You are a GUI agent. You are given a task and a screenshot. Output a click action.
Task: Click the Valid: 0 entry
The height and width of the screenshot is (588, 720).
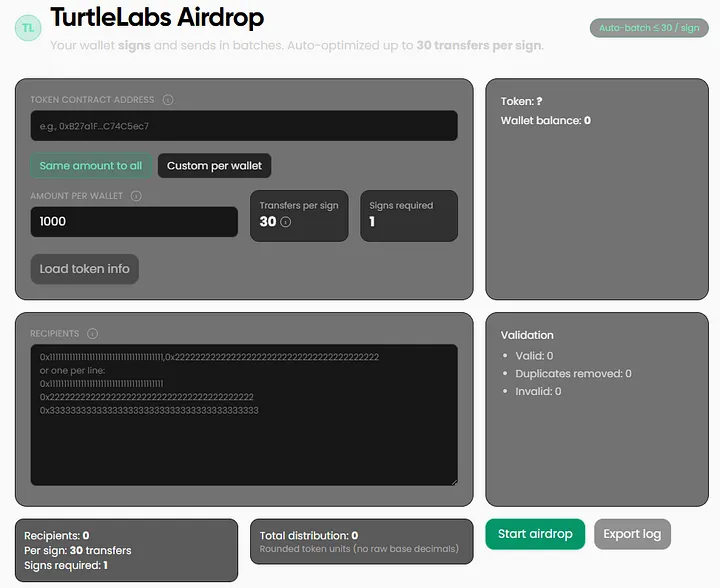534,356
